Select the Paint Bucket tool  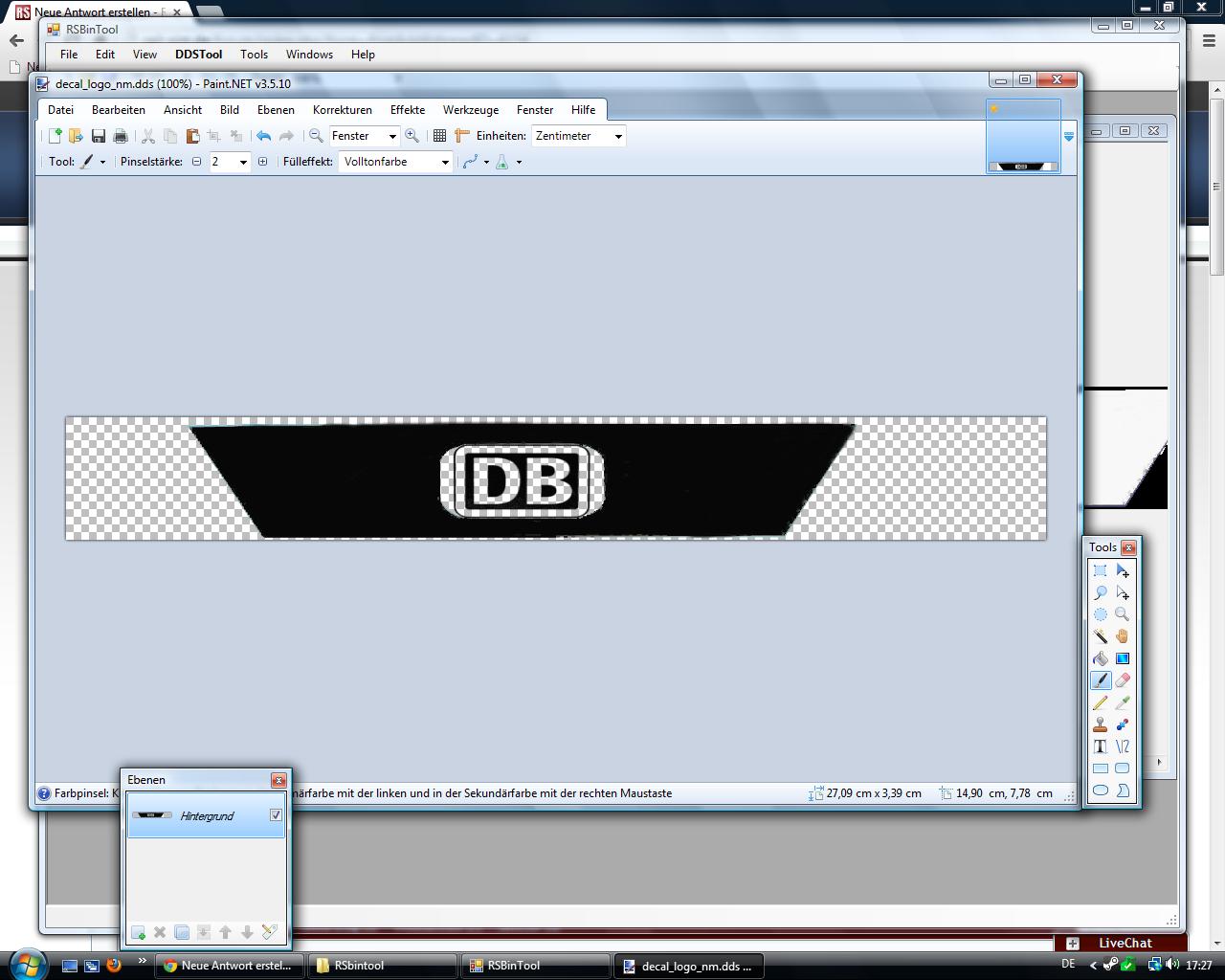(1101, 658)
